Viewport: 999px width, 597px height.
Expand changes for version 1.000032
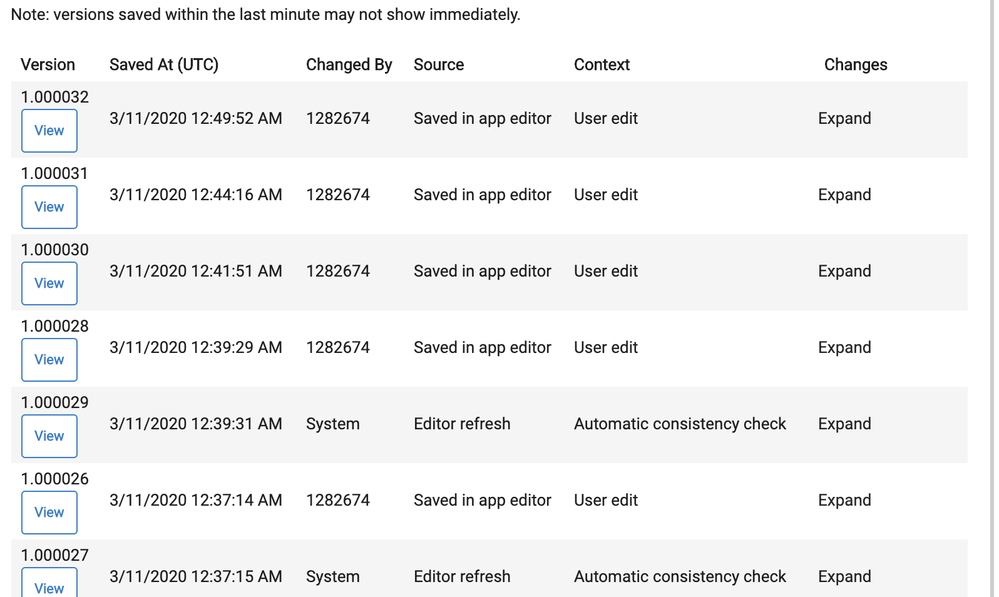click(x=844, y=119)
